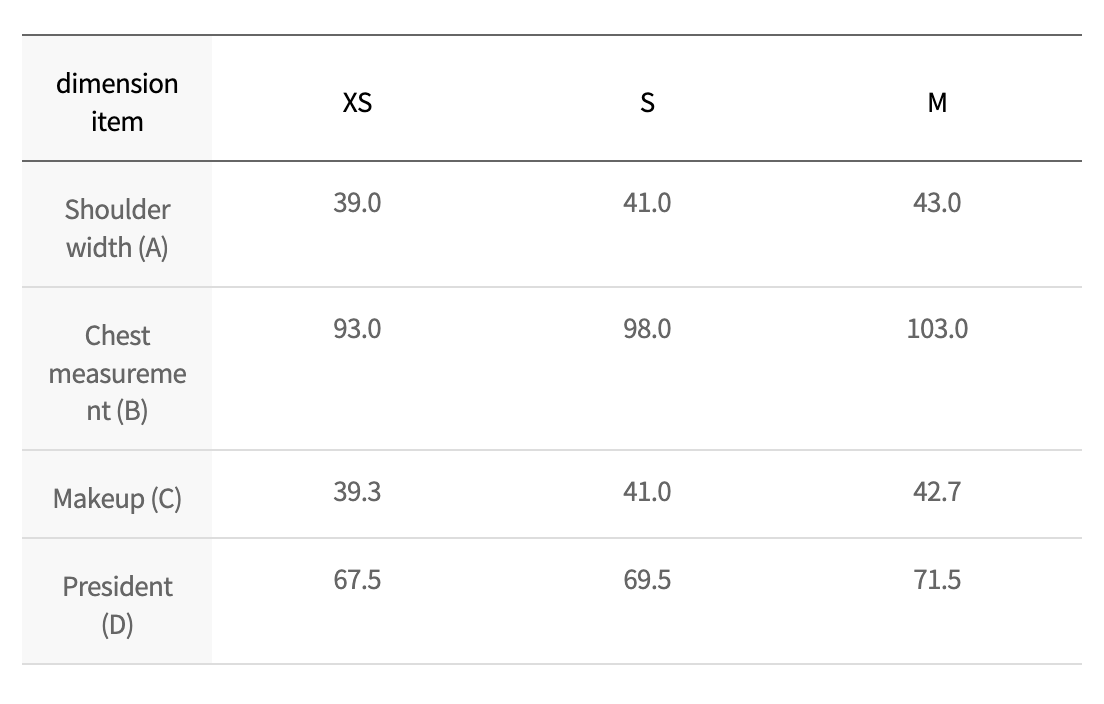Viewport: 1104px width, 704px height.
Task: Click the 41.0 value in the Makeup row
Action: (x=647, y=492)
